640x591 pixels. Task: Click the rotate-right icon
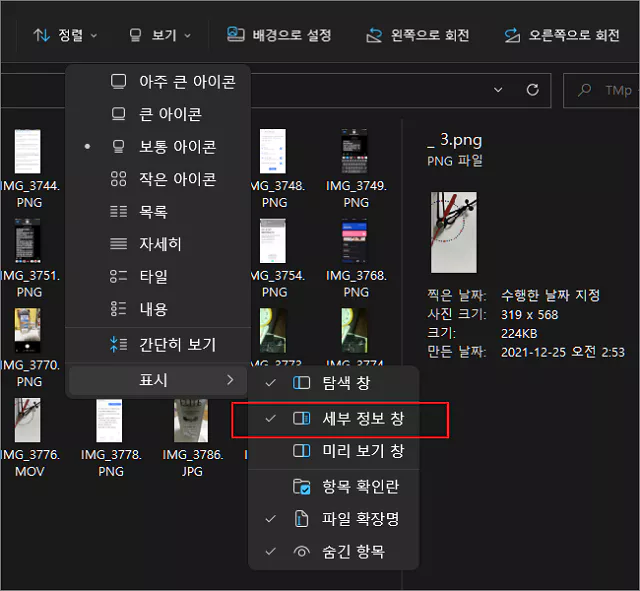point(512,35)
